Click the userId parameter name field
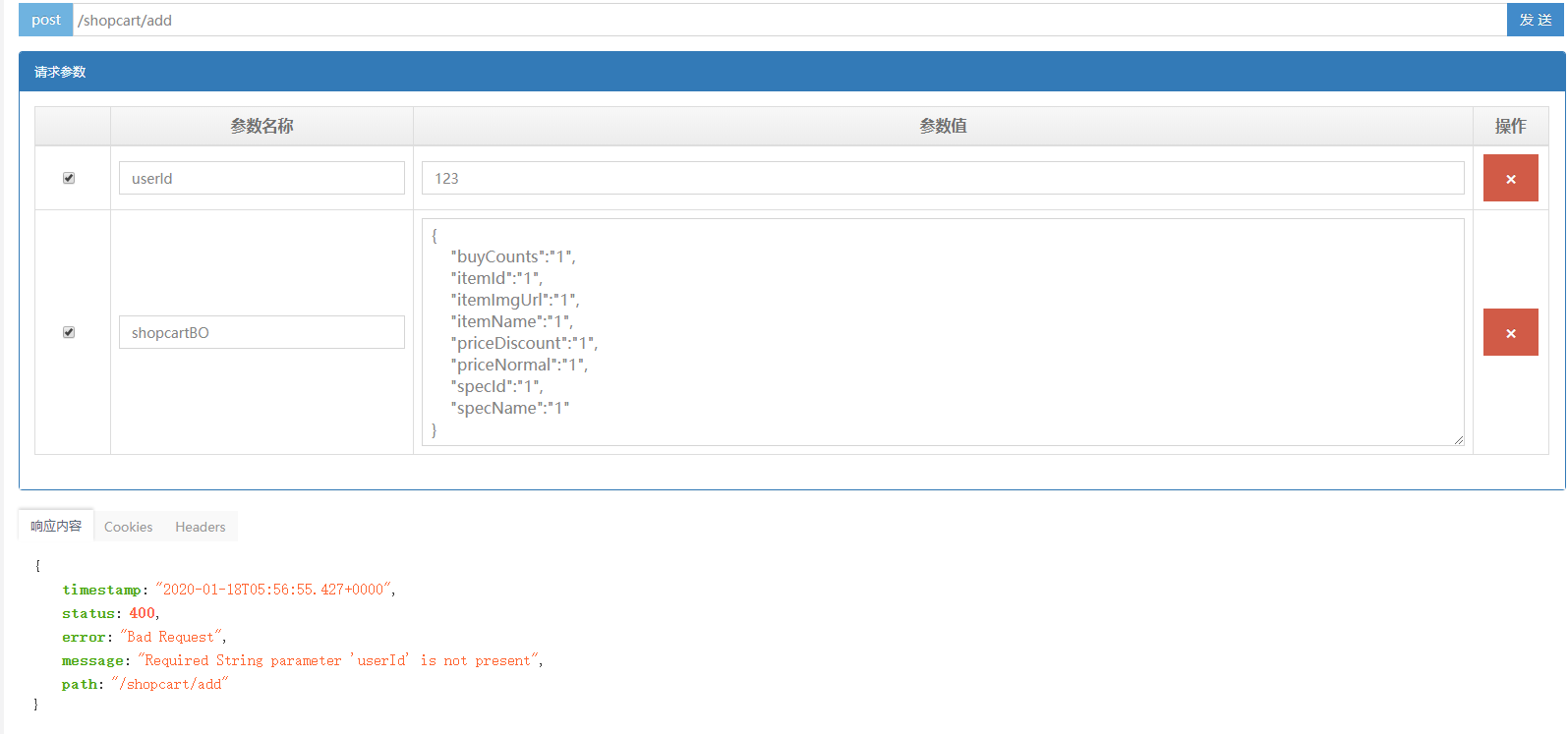 (261, 178)
